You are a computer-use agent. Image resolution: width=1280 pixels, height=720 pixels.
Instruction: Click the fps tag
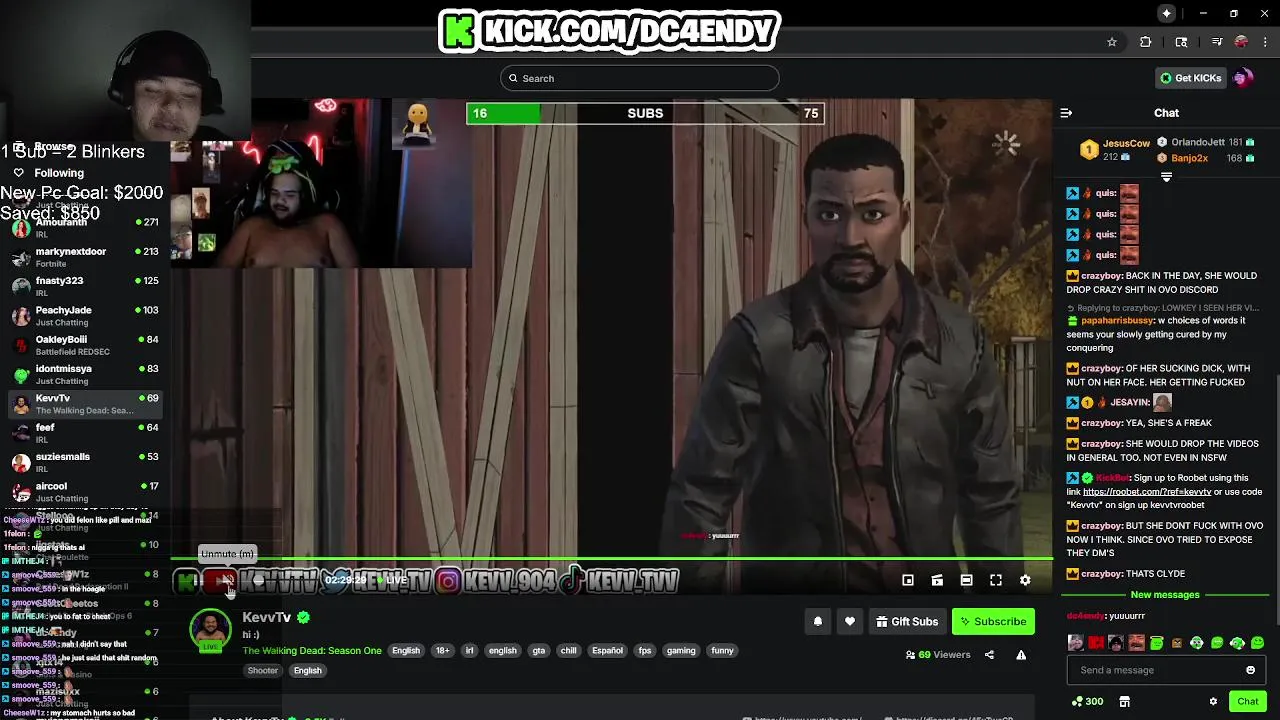pos(645,651)
